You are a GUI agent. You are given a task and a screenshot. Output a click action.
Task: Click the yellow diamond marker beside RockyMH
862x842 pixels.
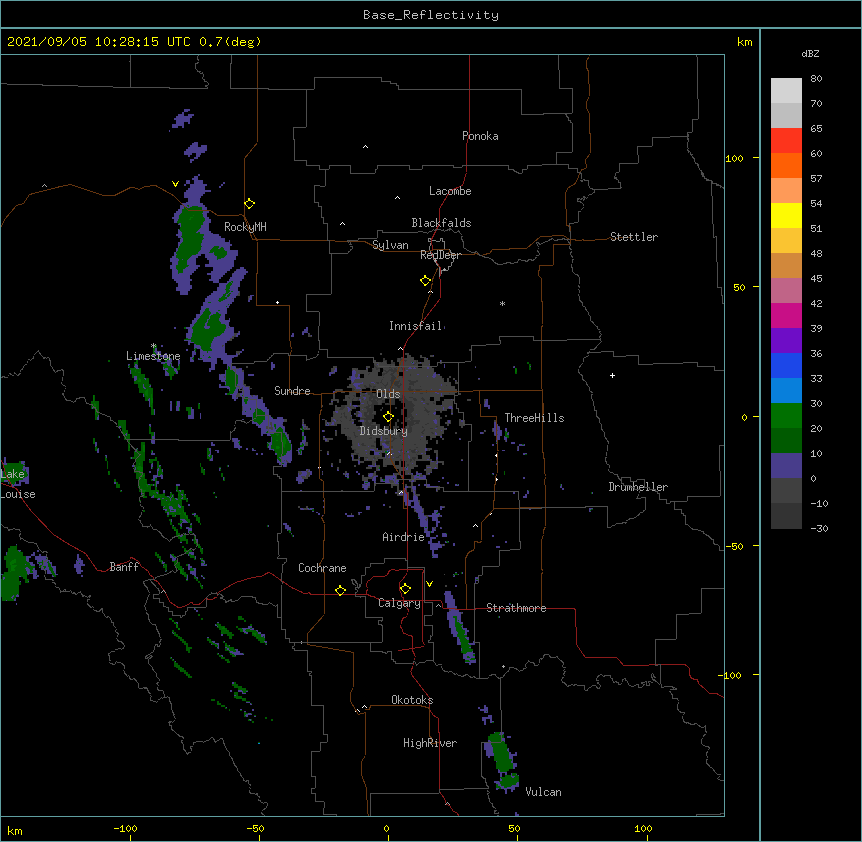pos(249,204)
